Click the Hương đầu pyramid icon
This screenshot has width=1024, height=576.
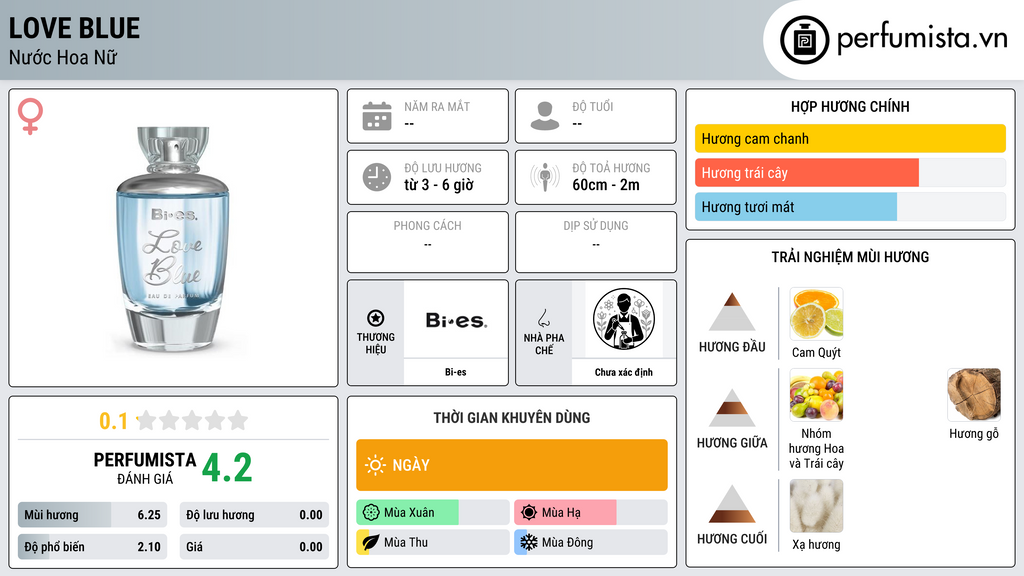click(732, 312)
